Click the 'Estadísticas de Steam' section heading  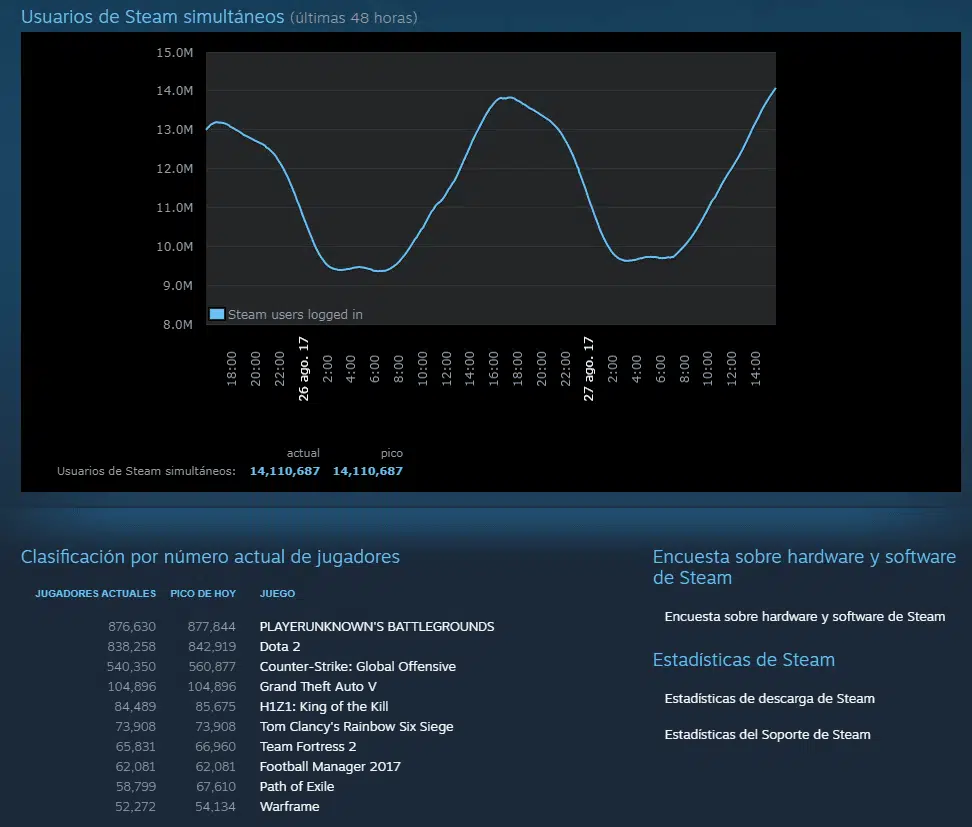point(743,660)
